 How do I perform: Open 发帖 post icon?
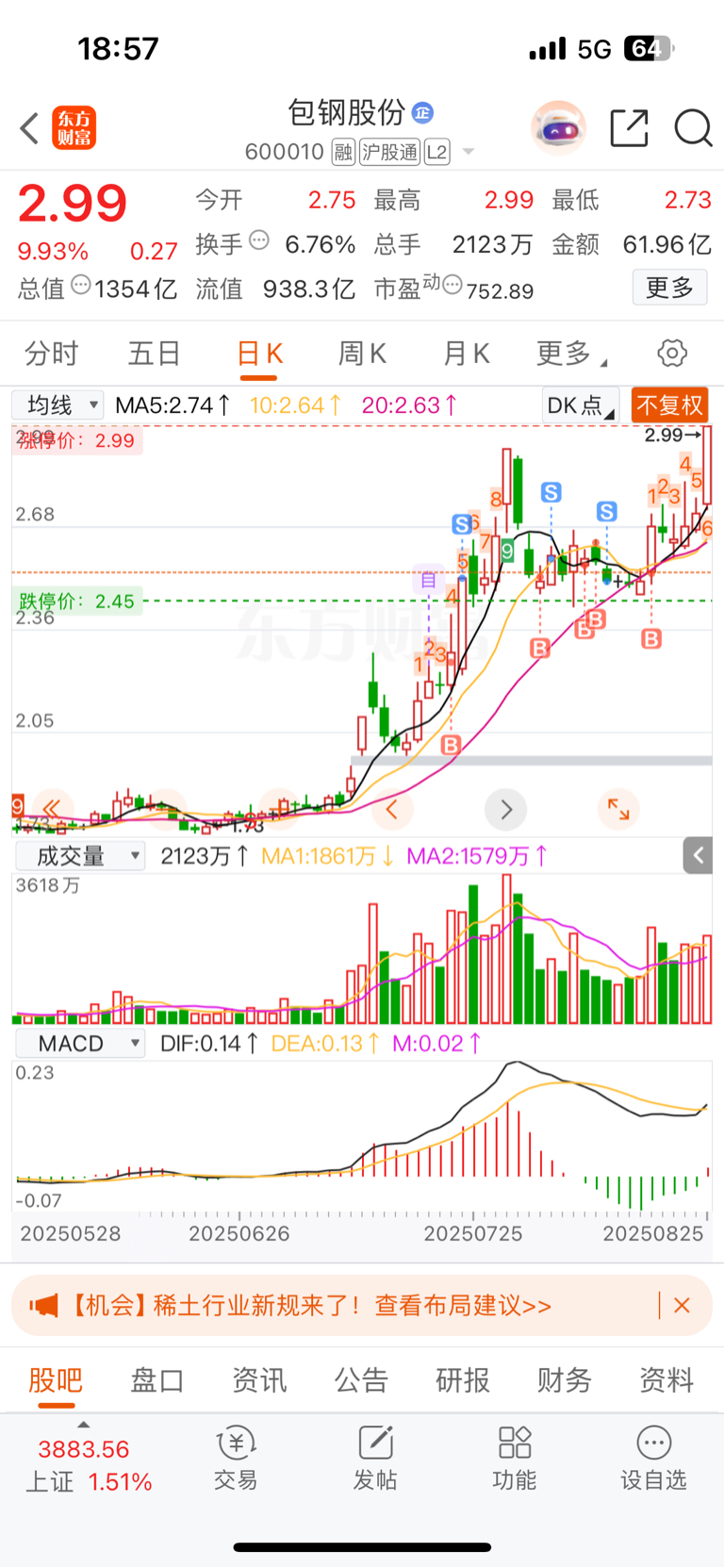coord(375,1458)
